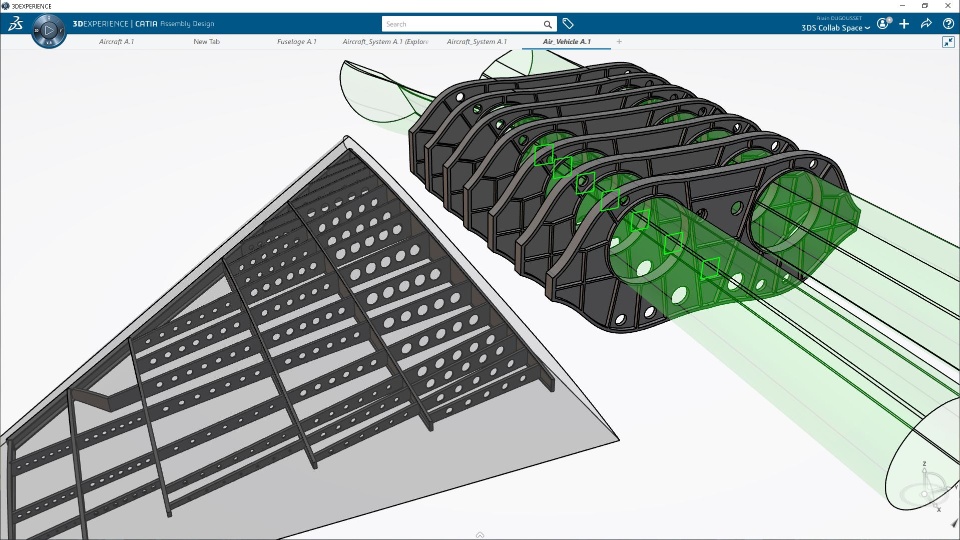The height and width of the screenshot is (540, 960).
Task: Switch to the Aircraft A.1 tab
Action: click(x=116, y=42)
